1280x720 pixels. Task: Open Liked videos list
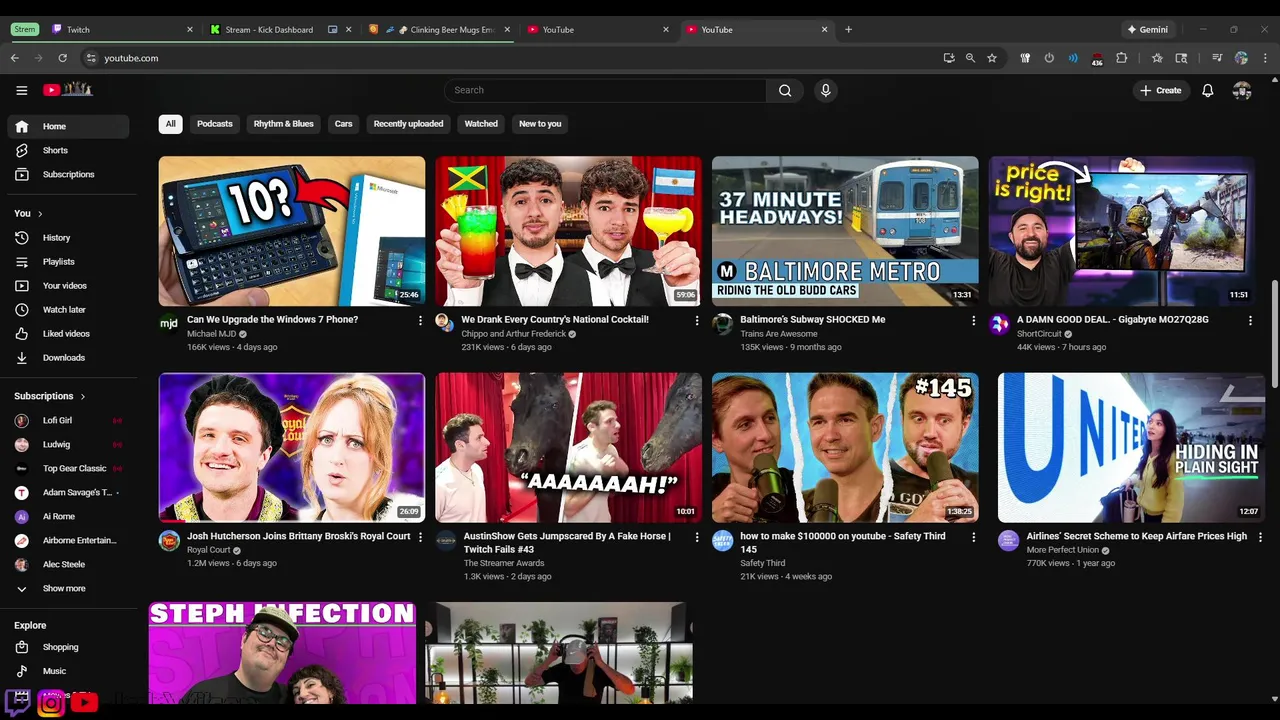click(68, 334)
